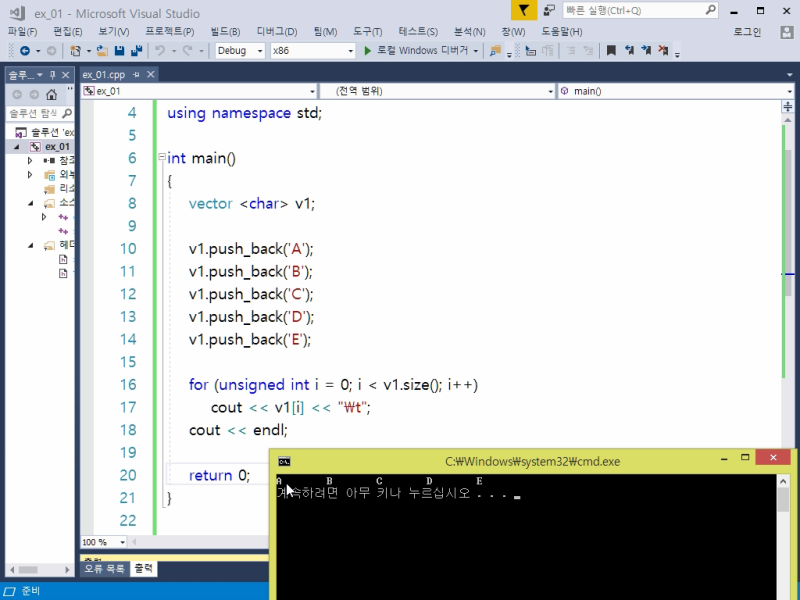800x600 pixels.
Task: Click the Undo arrow icon
Action: (x=160, y=51)
